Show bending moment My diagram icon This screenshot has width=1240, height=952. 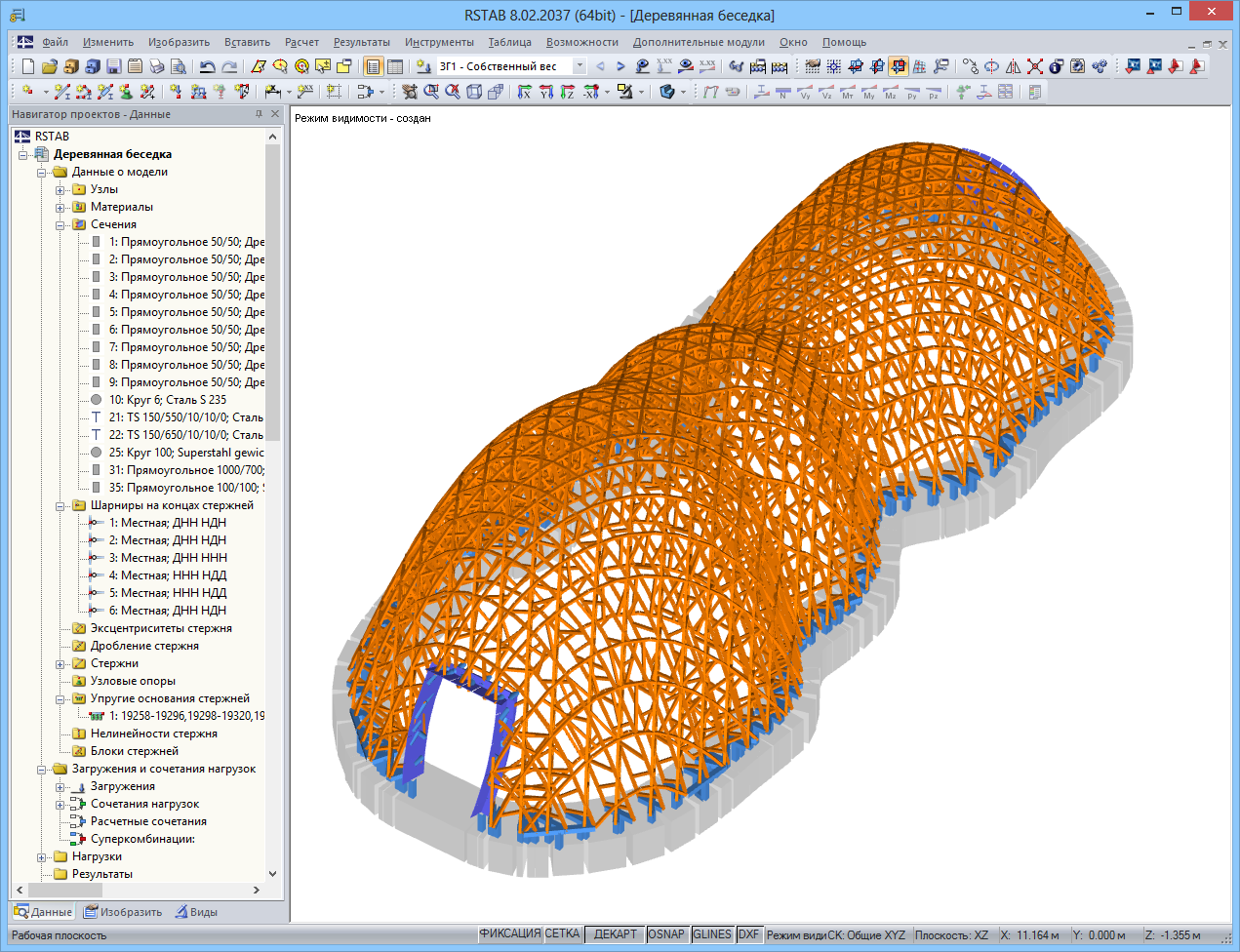(x=869, y=92)
